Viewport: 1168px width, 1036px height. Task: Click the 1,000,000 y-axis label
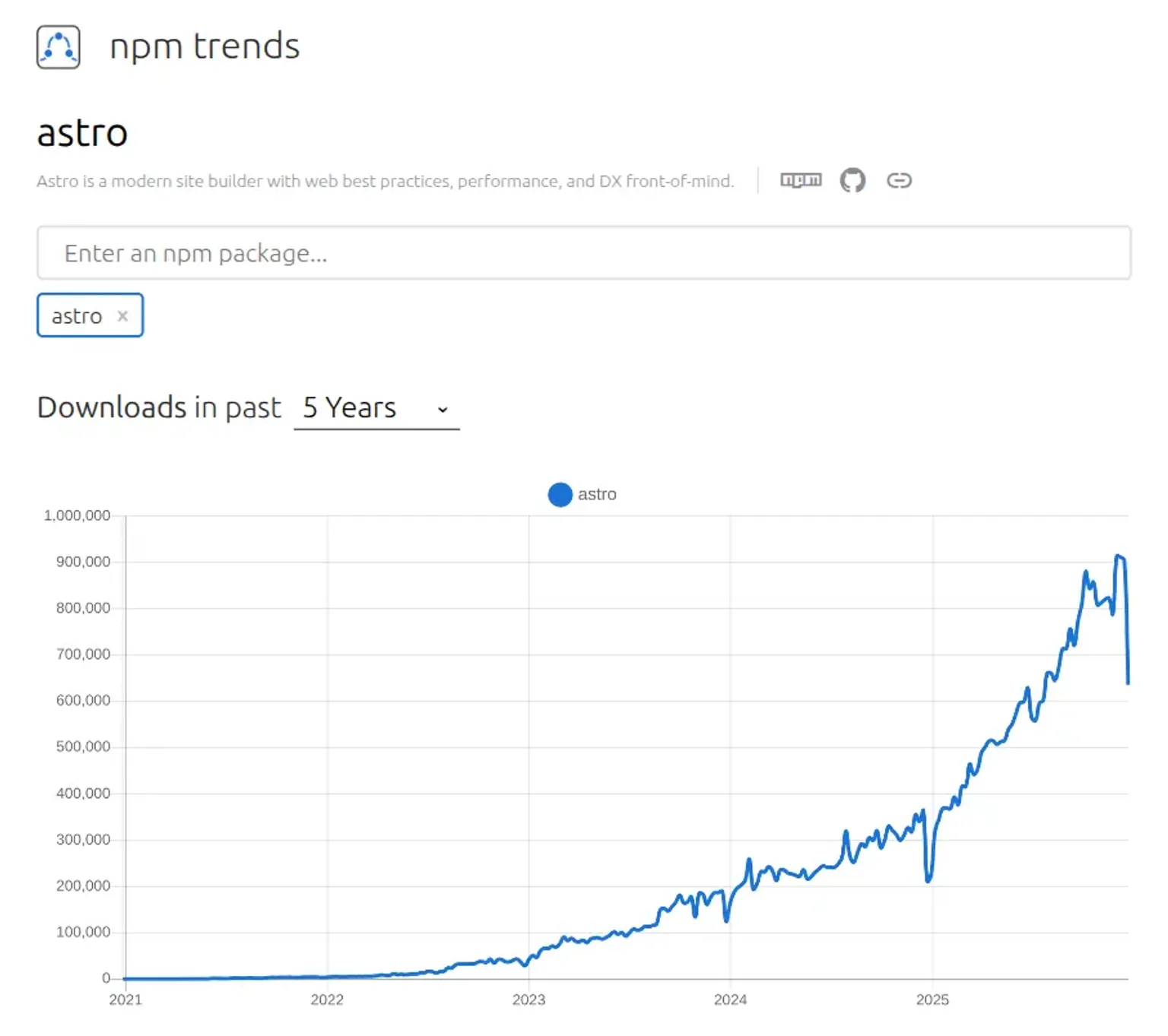78,515
